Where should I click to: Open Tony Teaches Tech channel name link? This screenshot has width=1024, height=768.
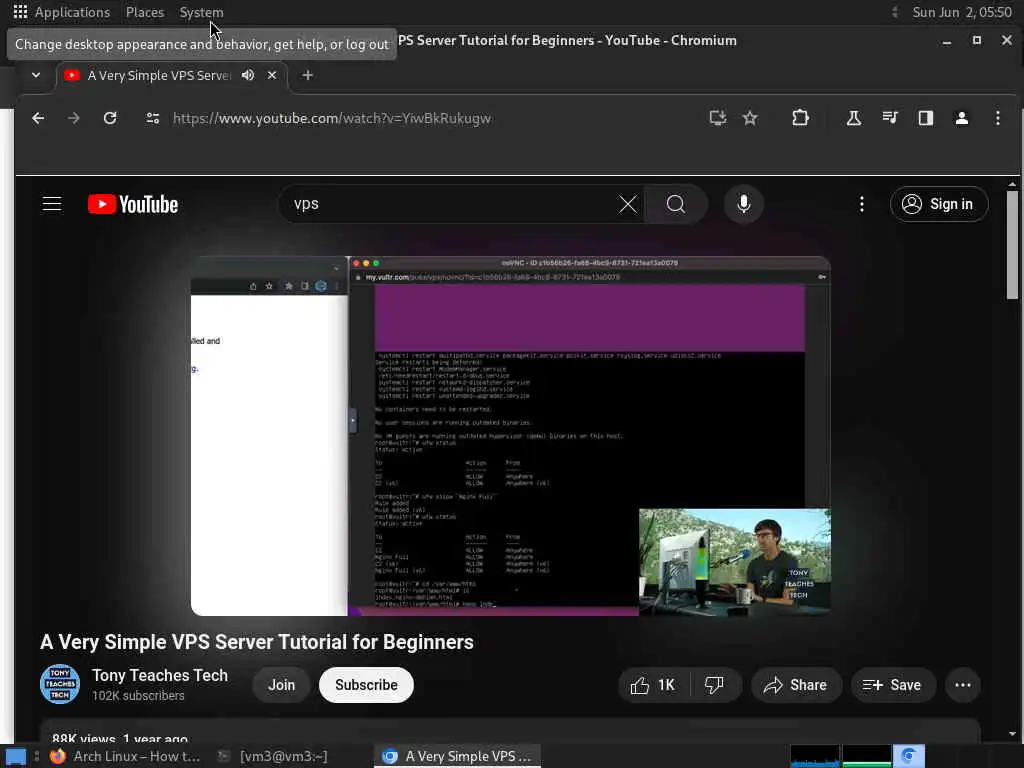[160, 675]
